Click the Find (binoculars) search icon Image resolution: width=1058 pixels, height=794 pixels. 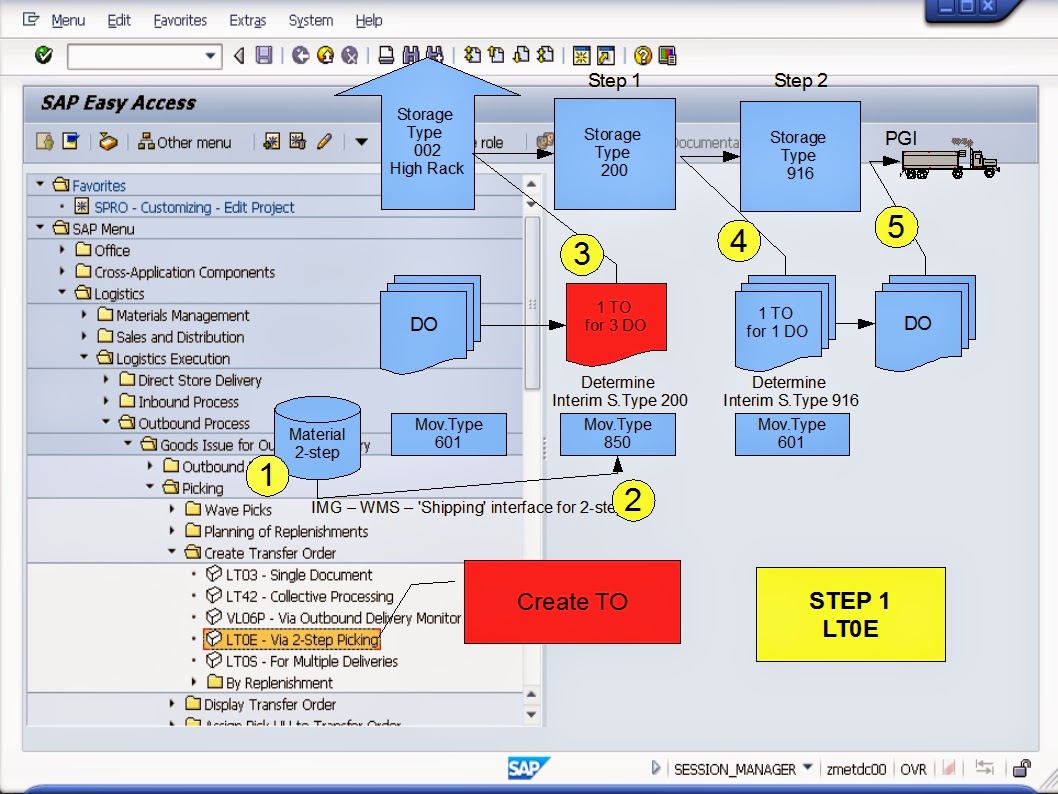[410, 57]
